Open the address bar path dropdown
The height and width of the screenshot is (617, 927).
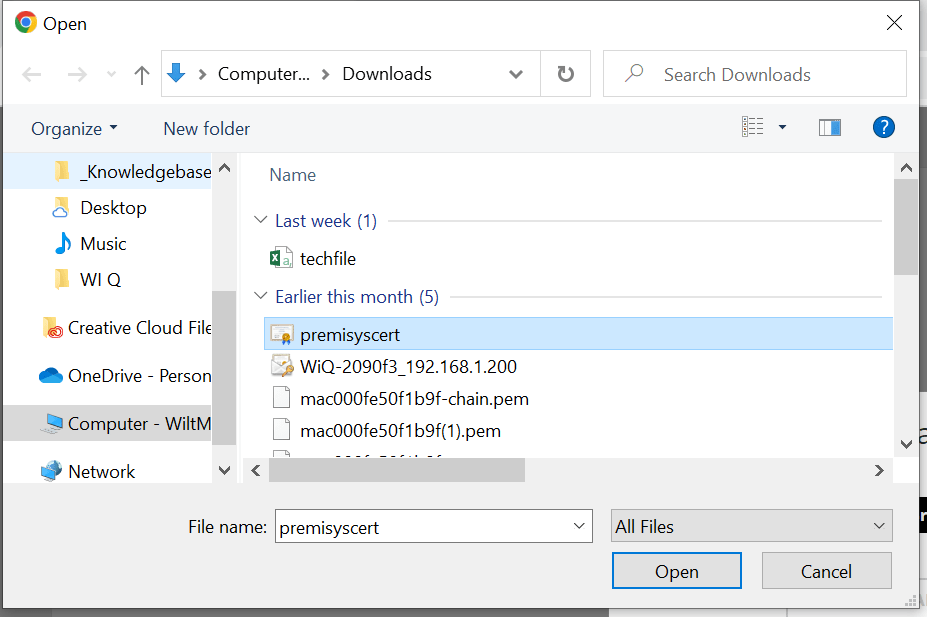515,73
